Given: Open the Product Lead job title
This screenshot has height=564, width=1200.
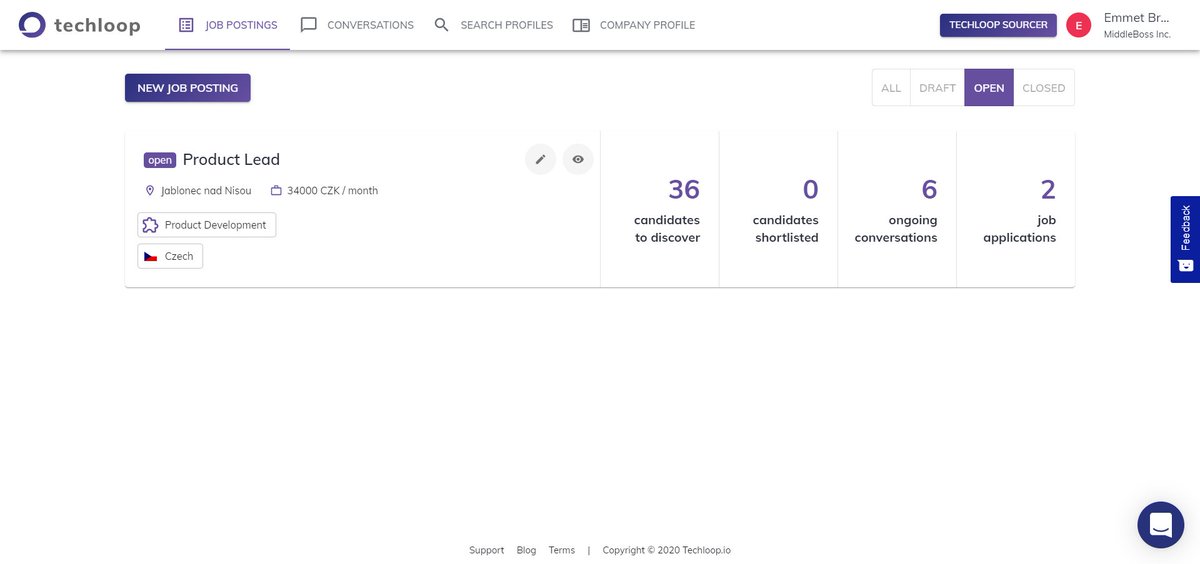Looking at the screenshot, I should tap(231, 160).
